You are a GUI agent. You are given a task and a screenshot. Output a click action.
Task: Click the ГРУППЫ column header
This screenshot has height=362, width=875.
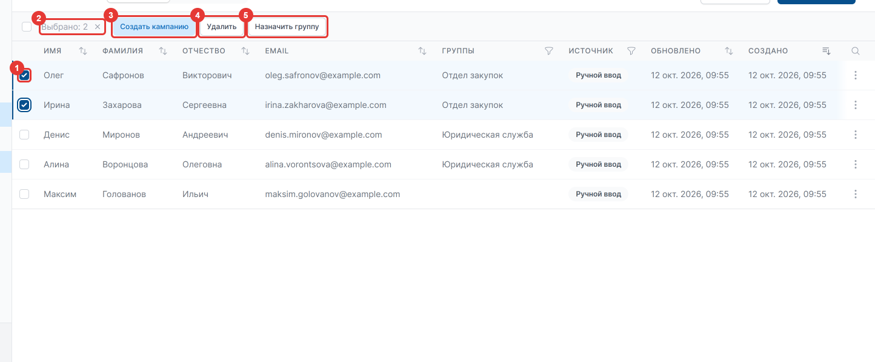(458, 51)
